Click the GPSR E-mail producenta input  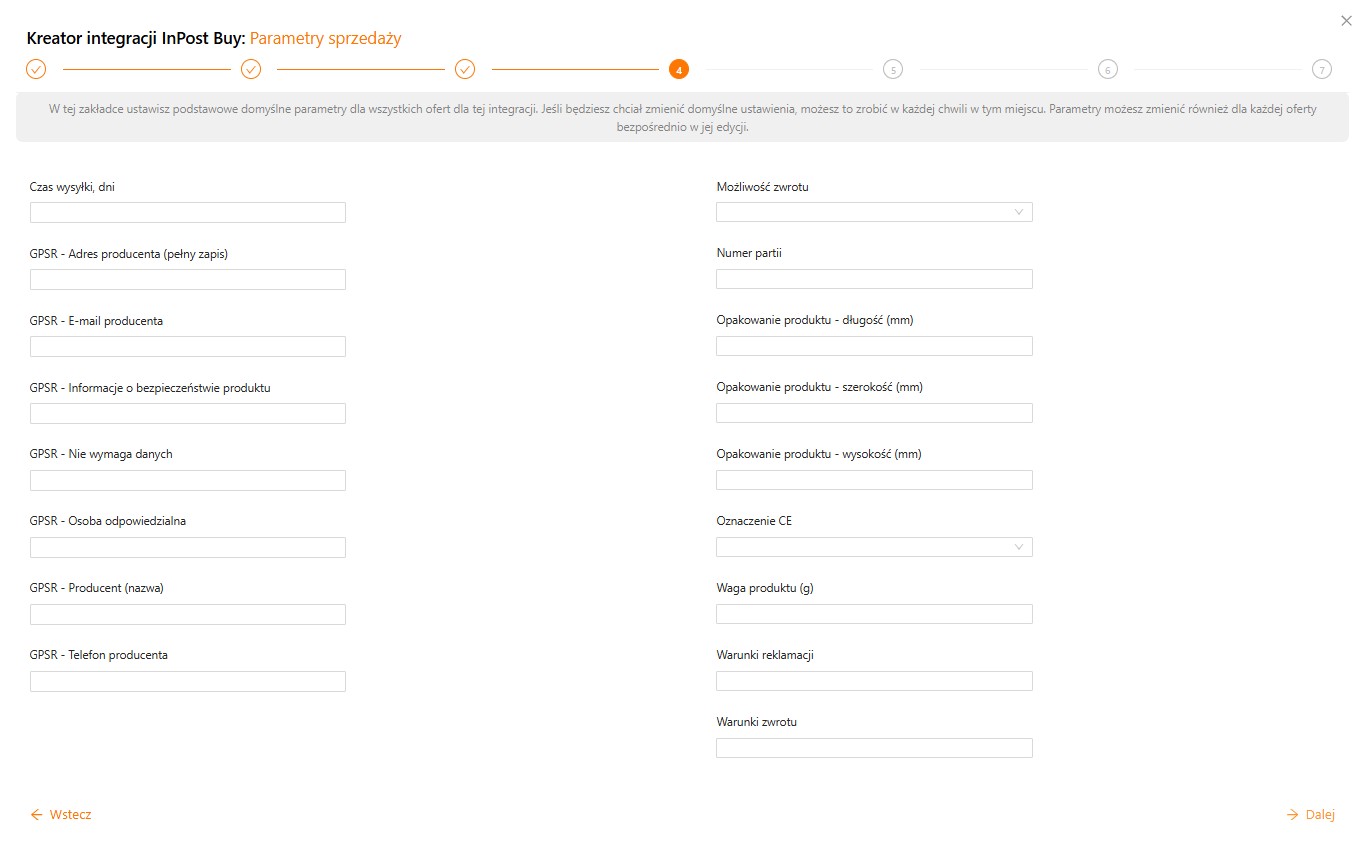188,346
